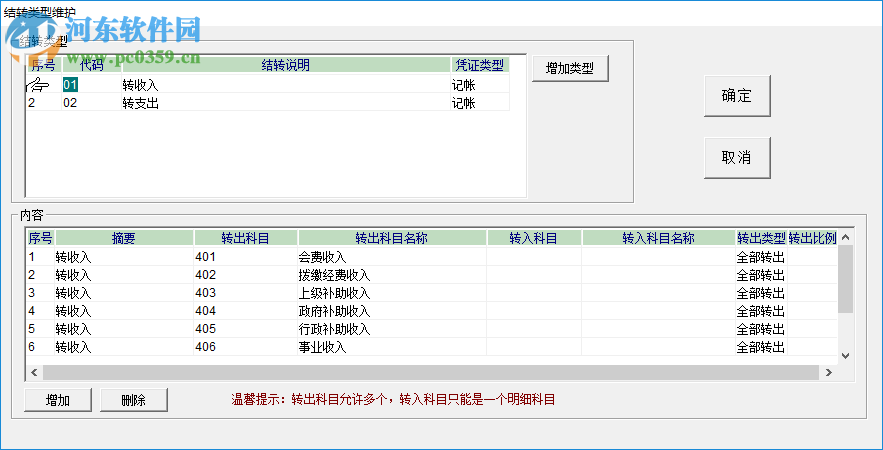The width and height of the screenshot is (883, 450).
Task: Select account code 402 cell
Action: [246, 275]
